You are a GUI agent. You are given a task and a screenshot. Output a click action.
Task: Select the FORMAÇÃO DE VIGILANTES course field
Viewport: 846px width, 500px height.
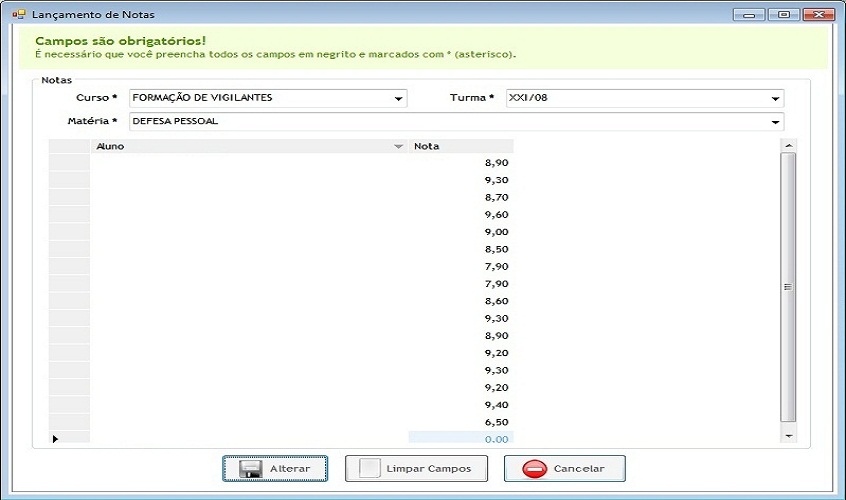(268, 98)
